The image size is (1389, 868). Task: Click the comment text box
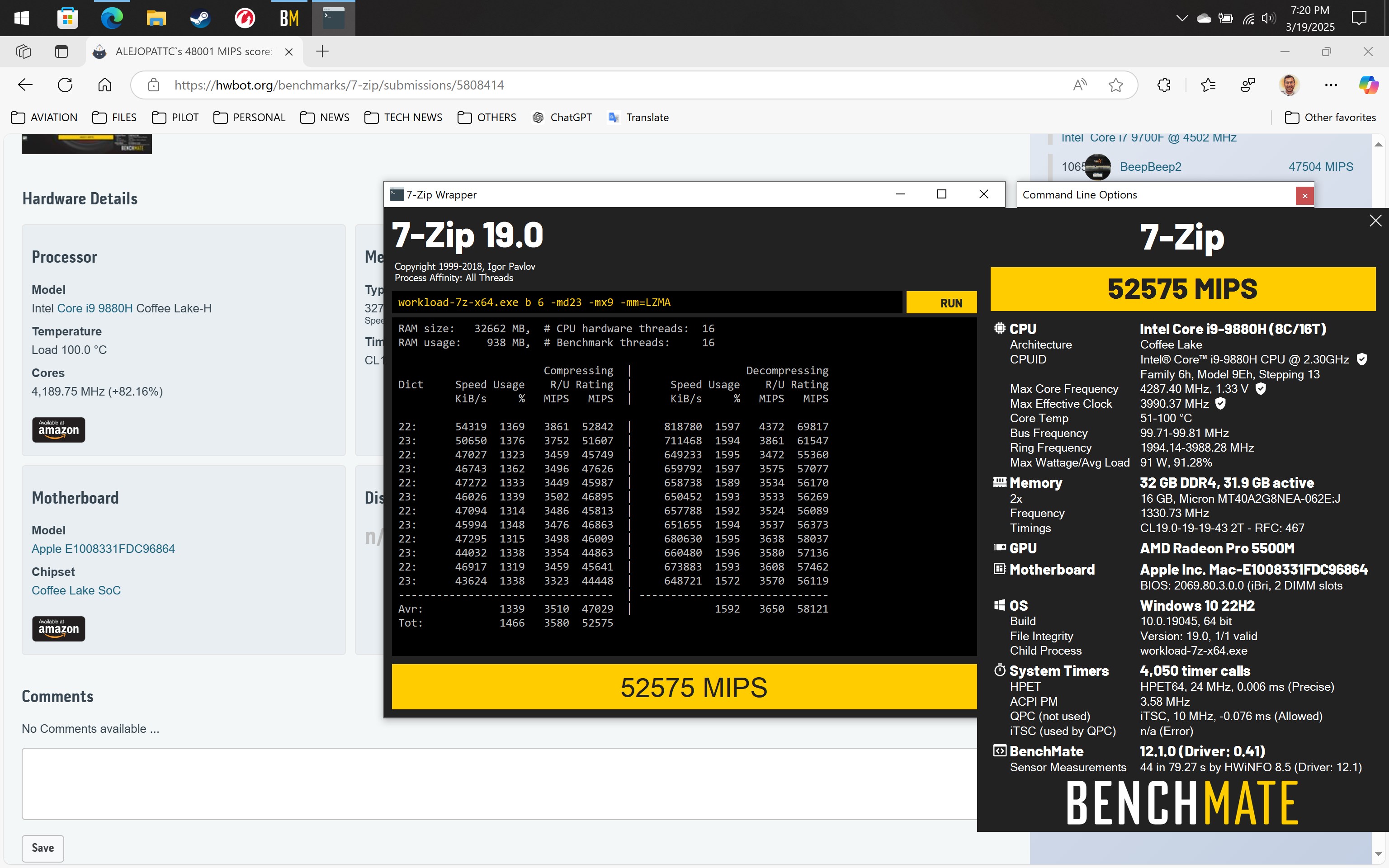coord(499,783)
